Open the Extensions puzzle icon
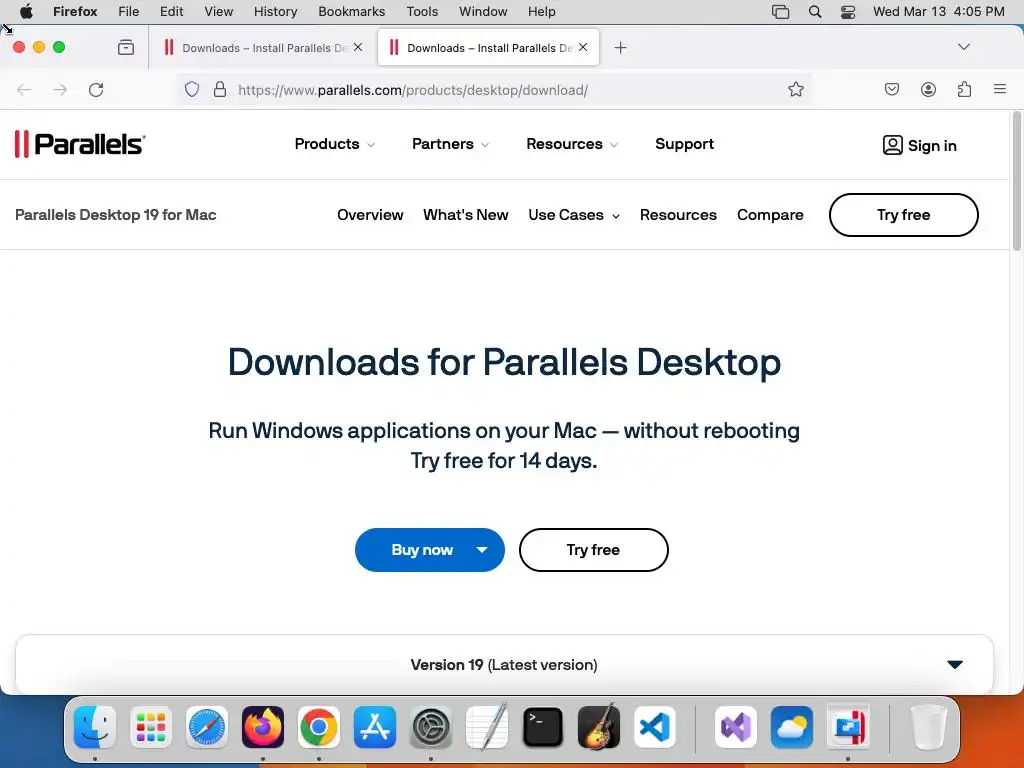 [964, 89]
